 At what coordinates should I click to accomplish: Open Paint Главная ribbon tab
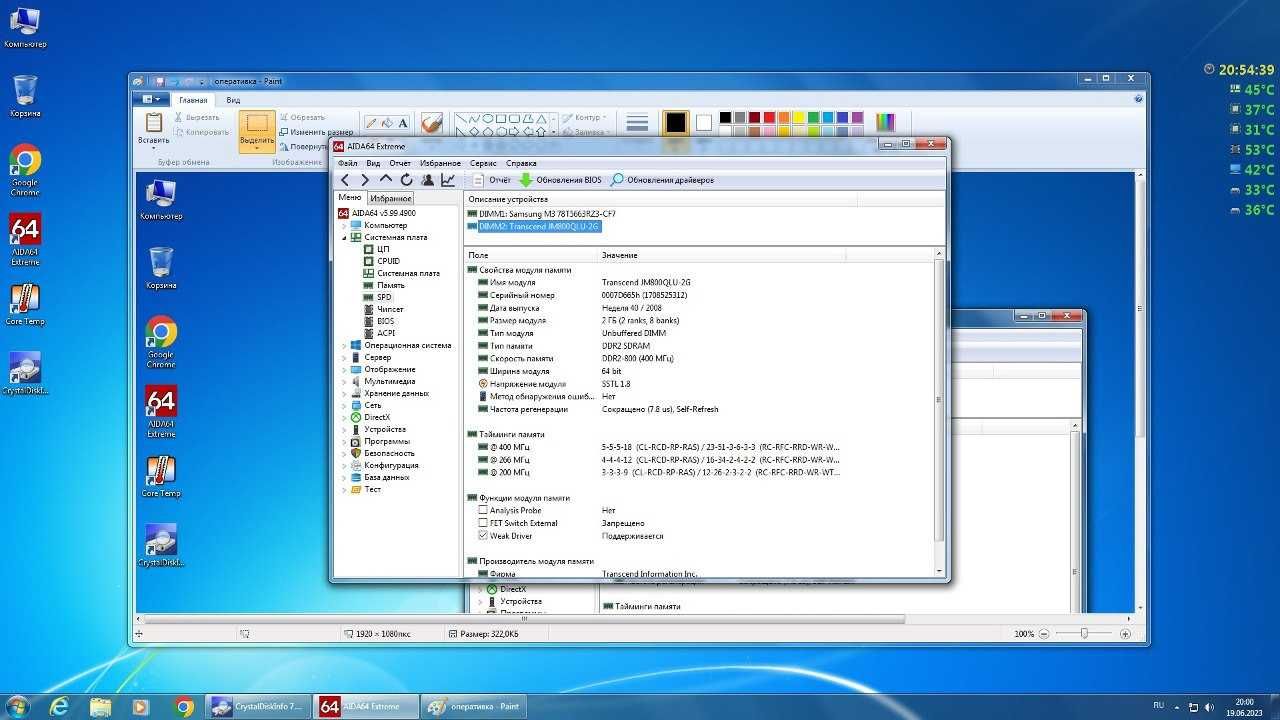pyautogui.click(x=193, y=100)
